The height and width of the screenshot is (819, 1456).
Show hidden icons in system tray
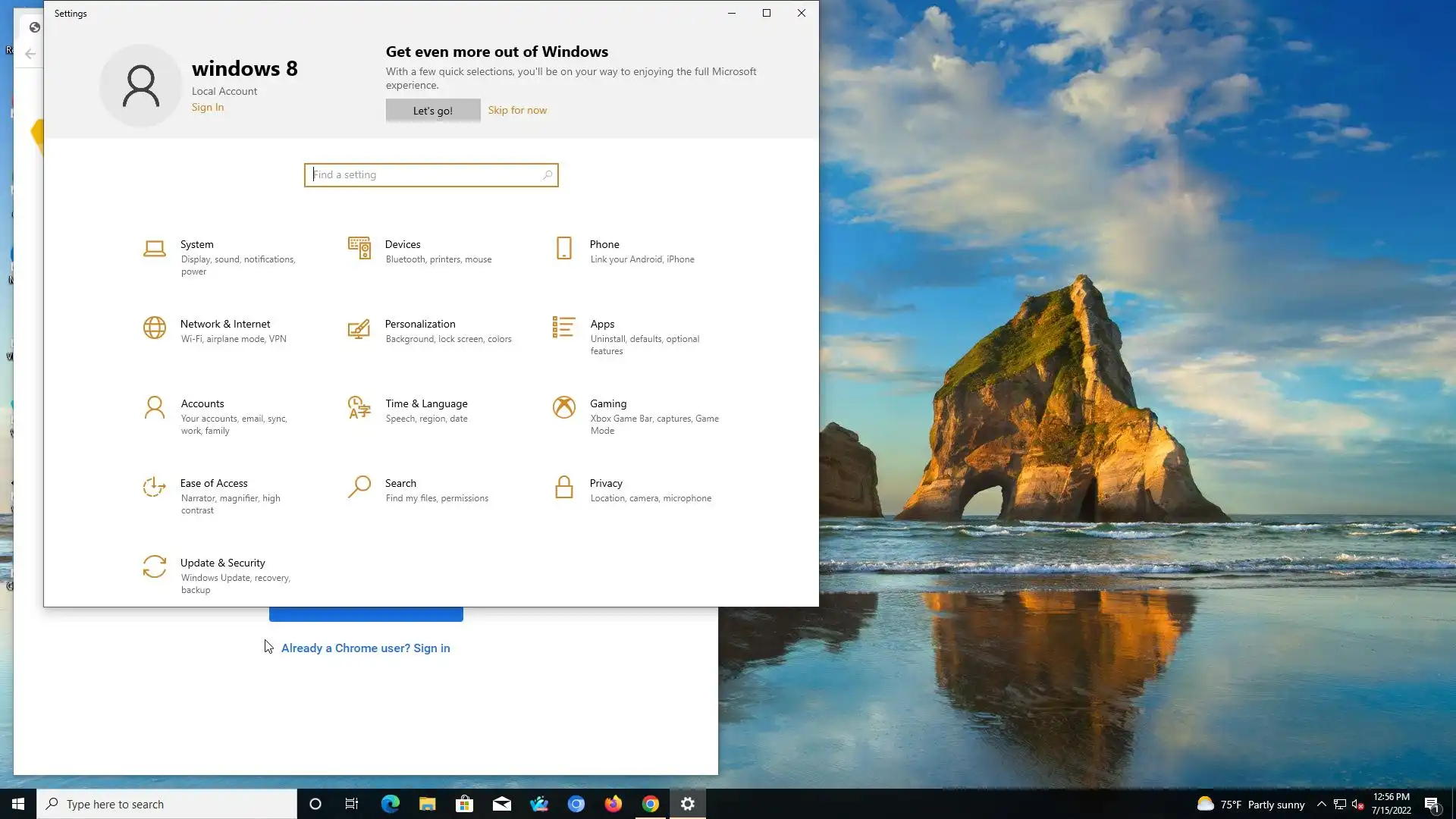pos(1321,804)
